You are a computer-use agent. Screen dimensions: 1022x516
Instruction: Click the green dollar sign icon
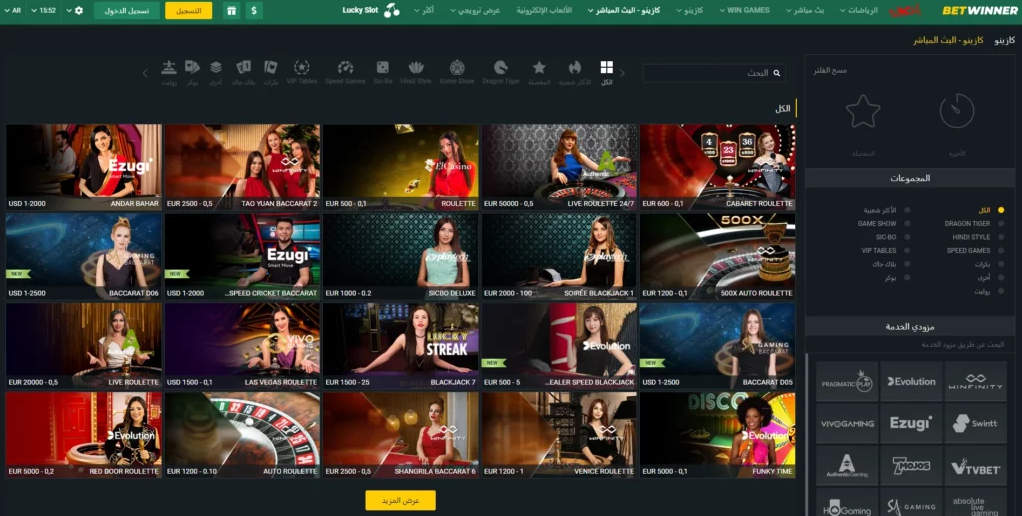254,10
